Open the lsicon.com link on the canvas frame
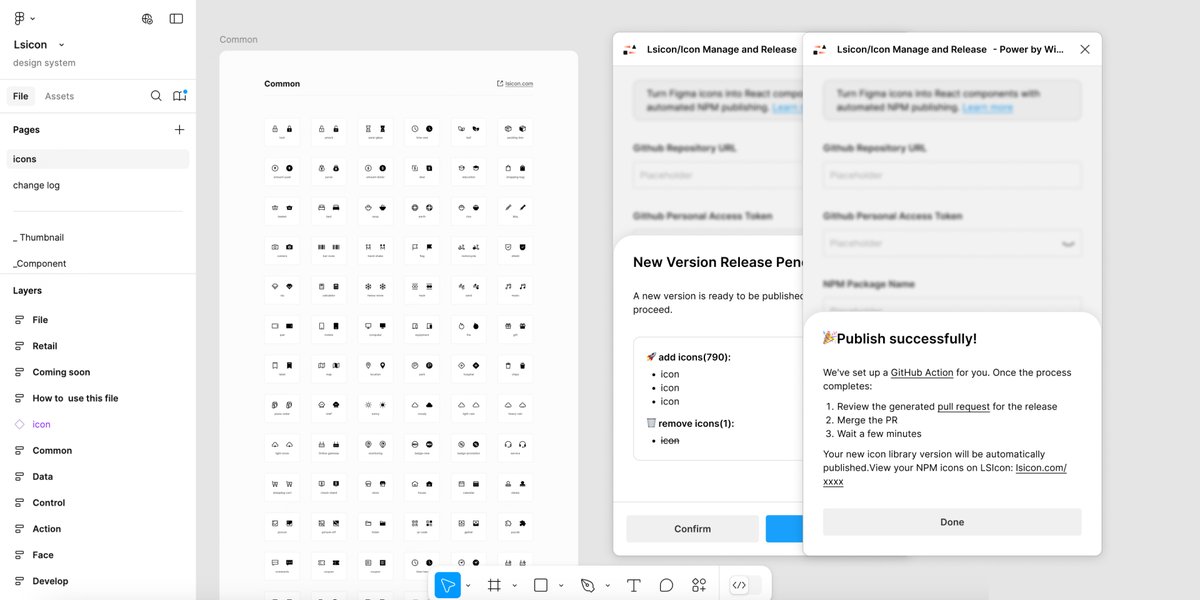The height and width of the screenshot is (600, 1200). pos(515,84)
